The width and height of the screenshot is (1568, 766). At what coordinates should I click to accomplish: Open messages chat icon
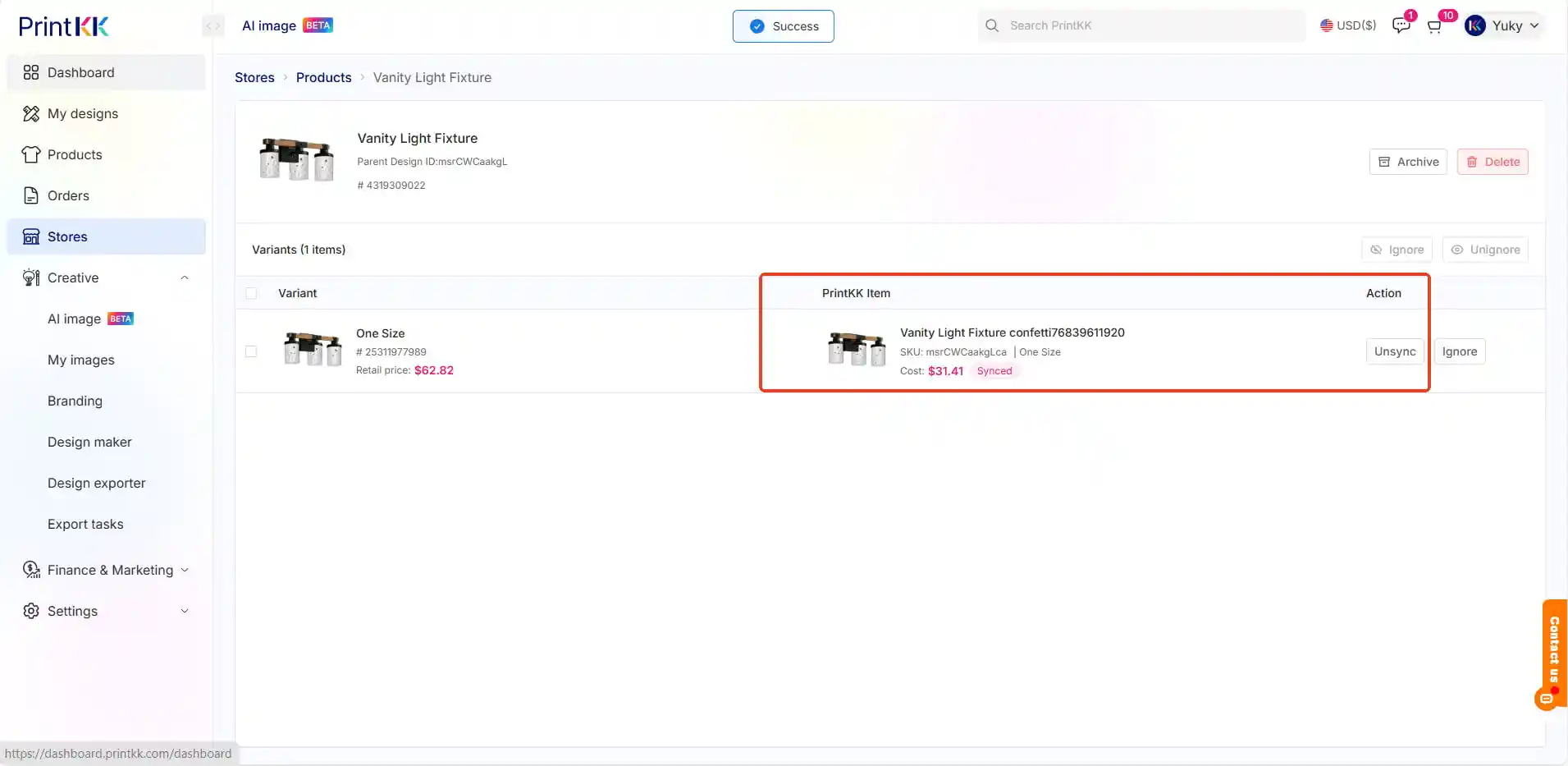tap(1401, 25)
